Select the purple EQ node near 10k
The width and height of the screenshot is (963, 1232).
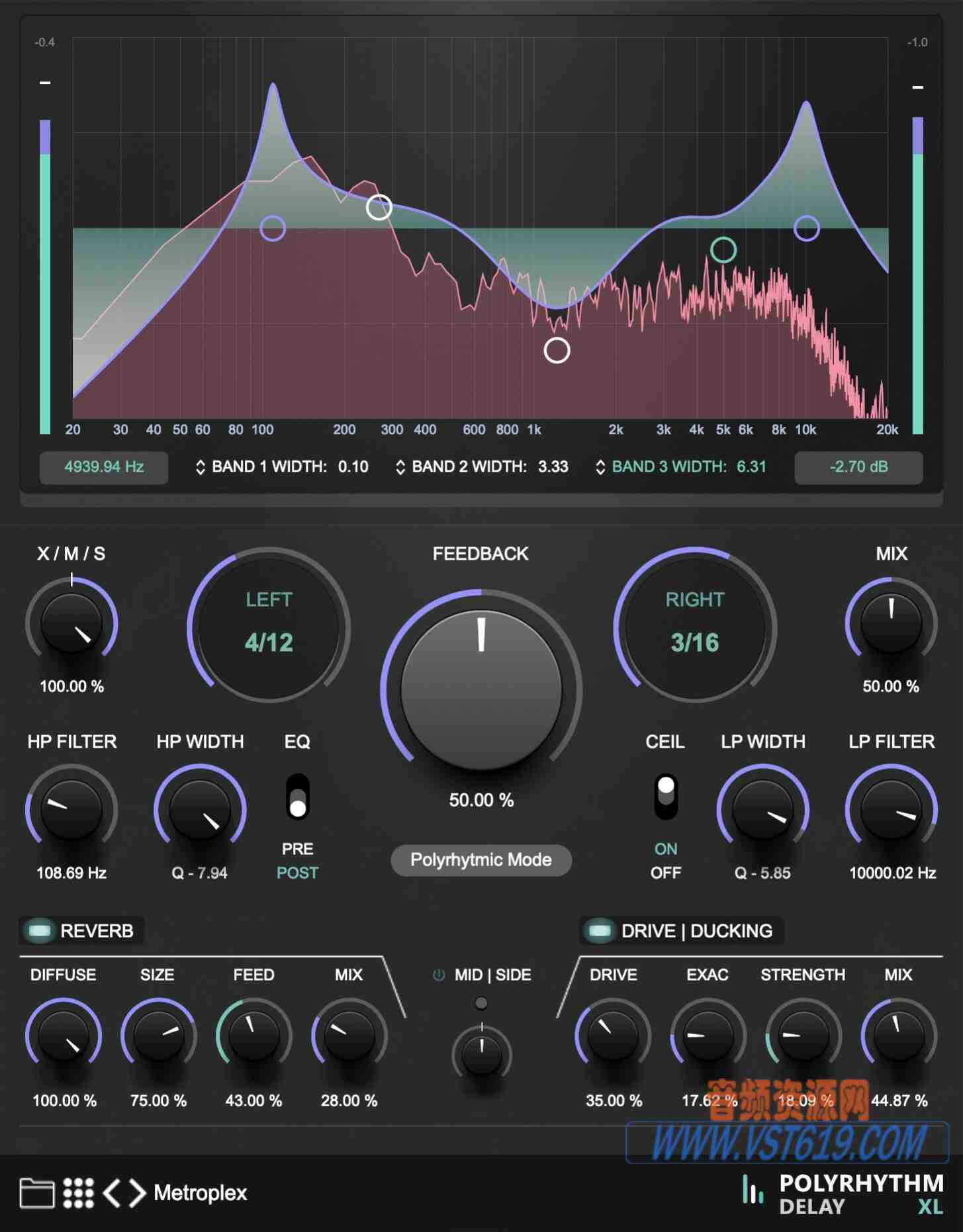(807, 228)
